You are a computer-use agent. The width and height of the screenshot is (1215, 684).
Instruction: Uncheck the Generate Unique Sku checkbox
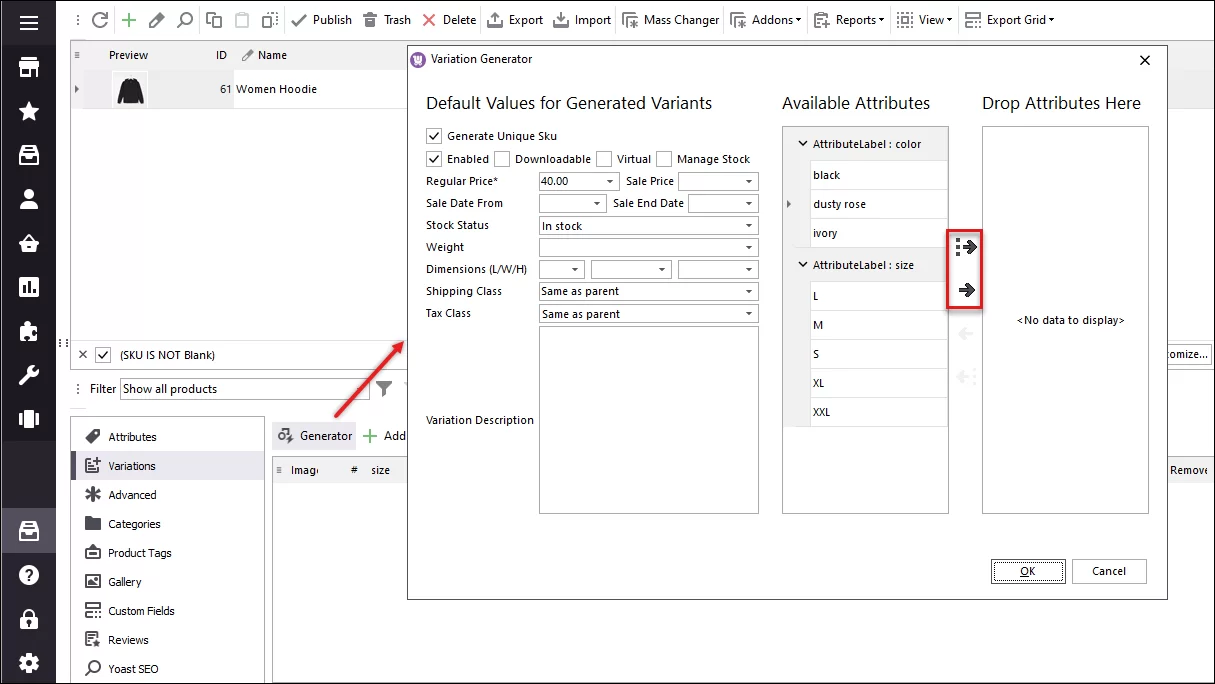click(x=434, y=136)
